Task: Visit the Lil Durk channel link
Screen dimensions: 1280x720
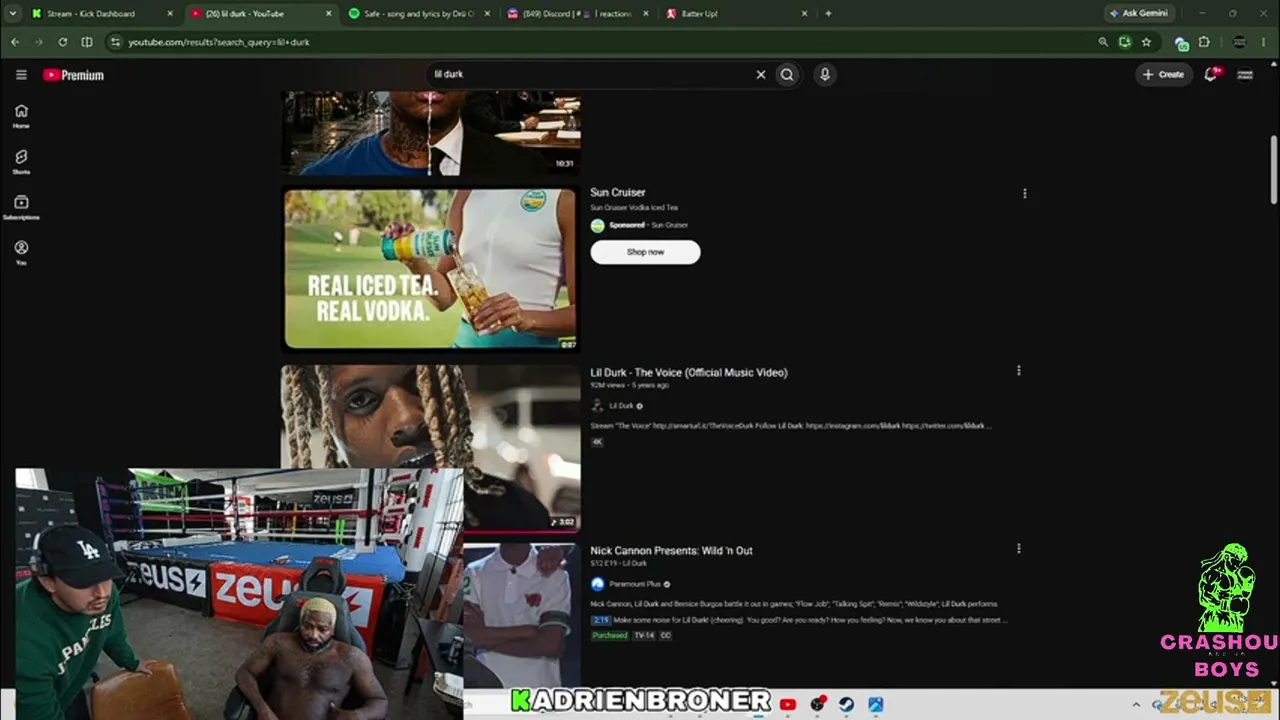Action: click(621, 406)
